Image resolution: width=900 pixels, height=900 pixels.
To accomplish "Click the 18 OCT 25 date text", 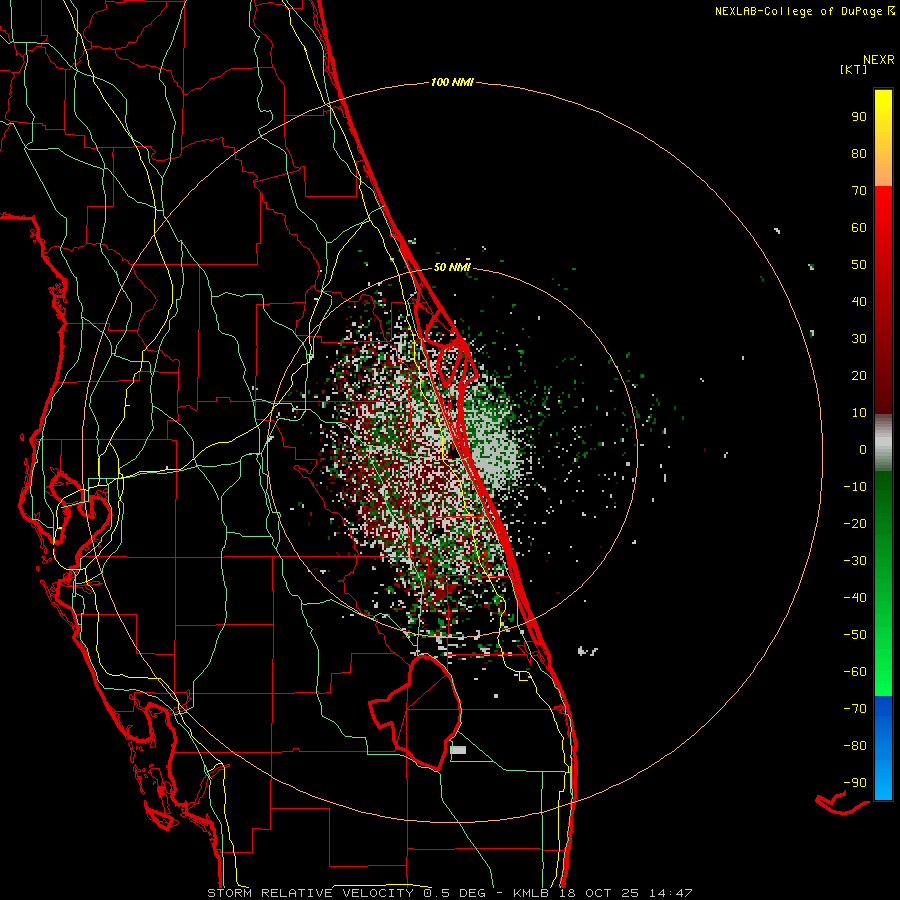I will [599, 893].
